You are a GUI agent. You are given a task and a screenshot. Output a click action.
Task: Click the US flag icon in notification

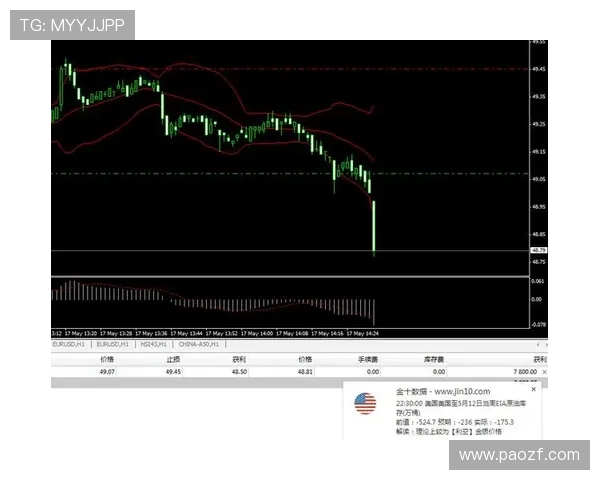365,404
